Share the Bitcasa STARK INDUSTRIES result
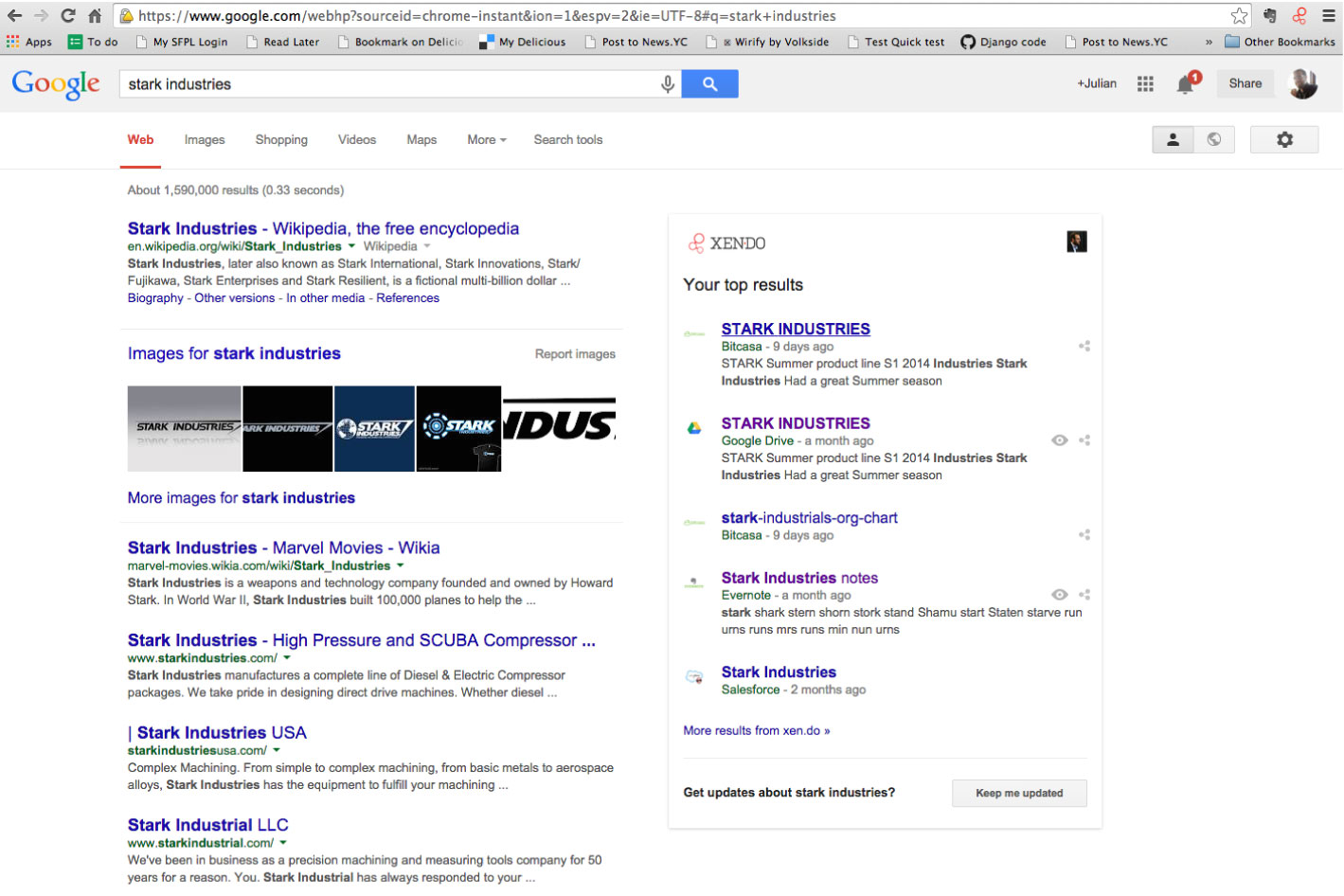Screen dimensions: 1344x896 point(1084,346)
